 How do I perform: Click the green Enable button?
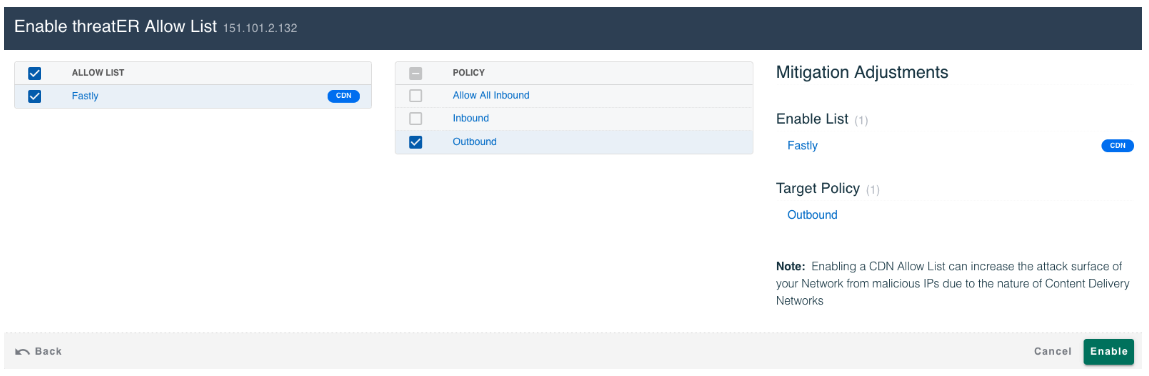tap(1109, 352)
